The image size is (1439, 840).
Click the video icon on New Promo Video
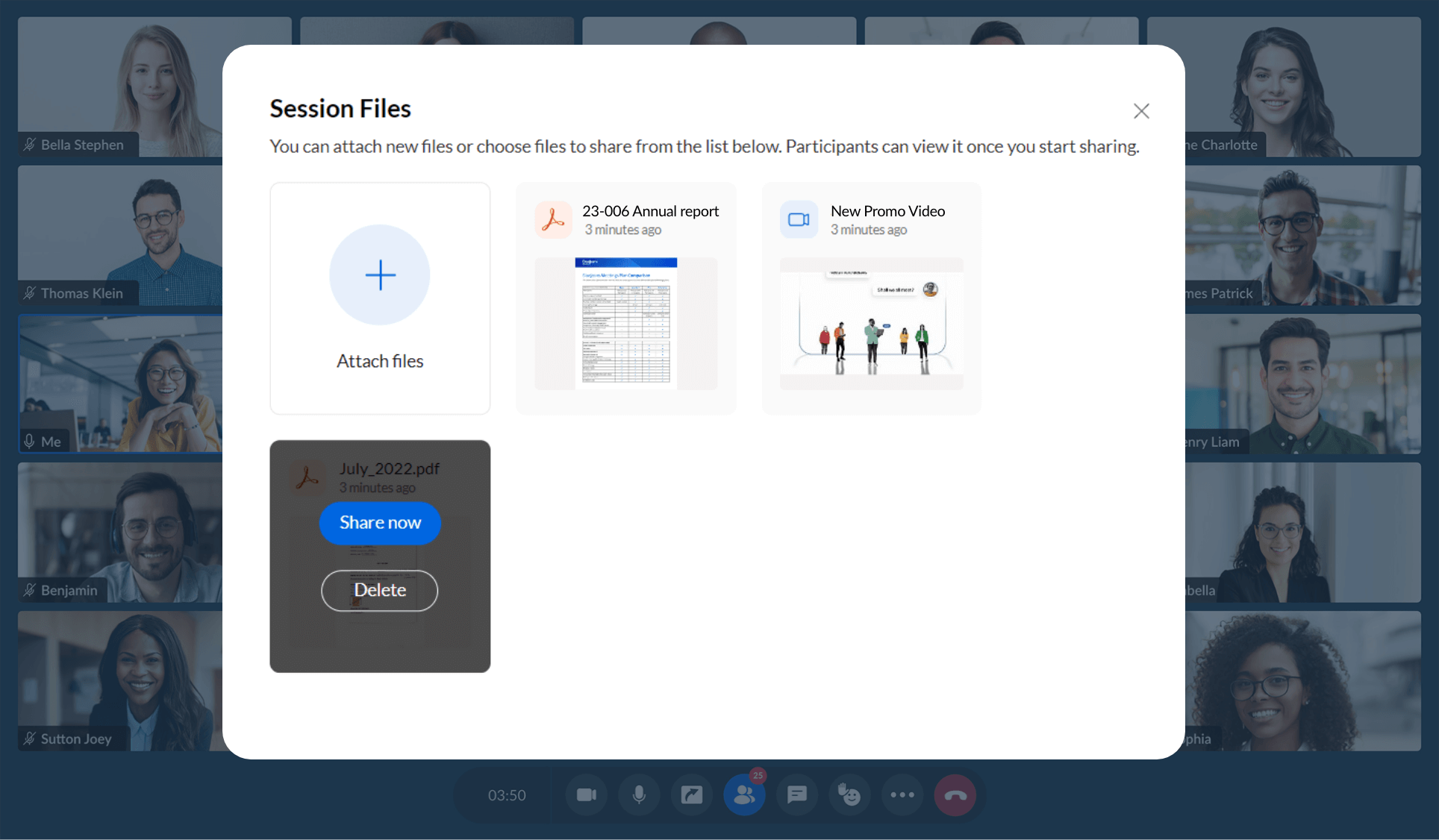tap(799, 219)
